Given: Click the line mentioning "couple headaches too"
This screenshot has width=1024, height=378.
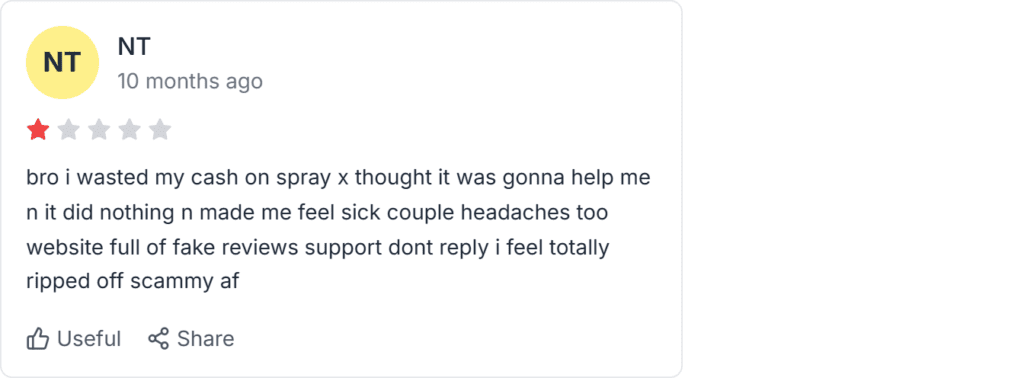Looking at the screenshot, I should pos(317,213).
